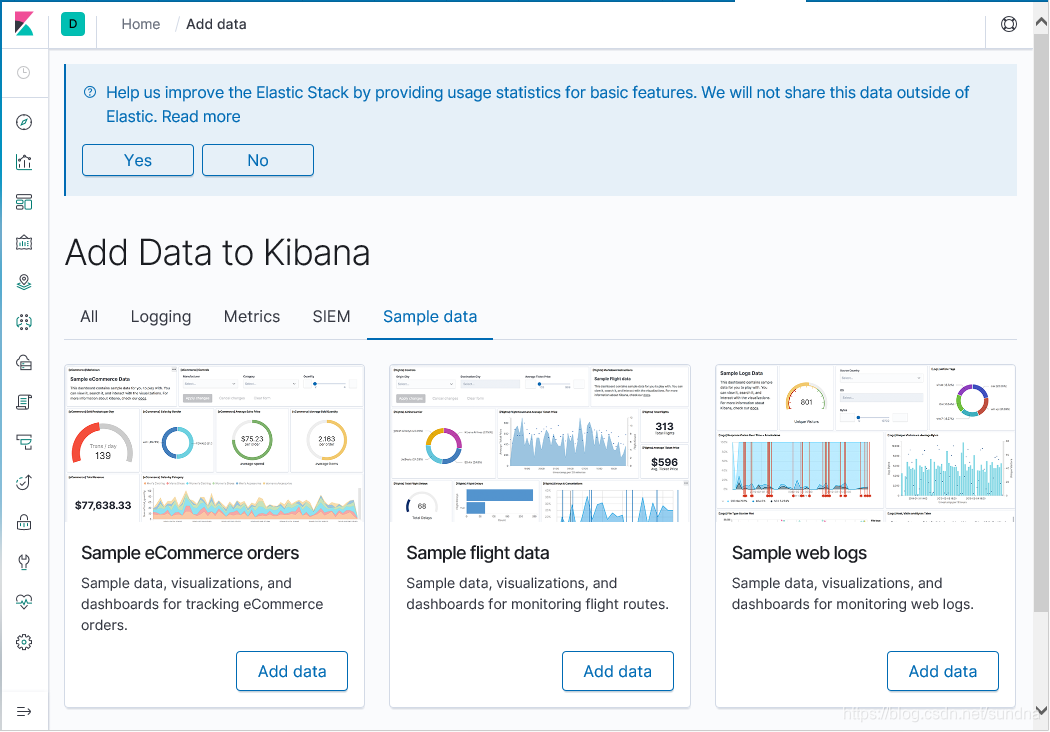Open Infrastructure icon in sidebar
This screenshot has height=732, width=1050.
click(x=24, y=362)
